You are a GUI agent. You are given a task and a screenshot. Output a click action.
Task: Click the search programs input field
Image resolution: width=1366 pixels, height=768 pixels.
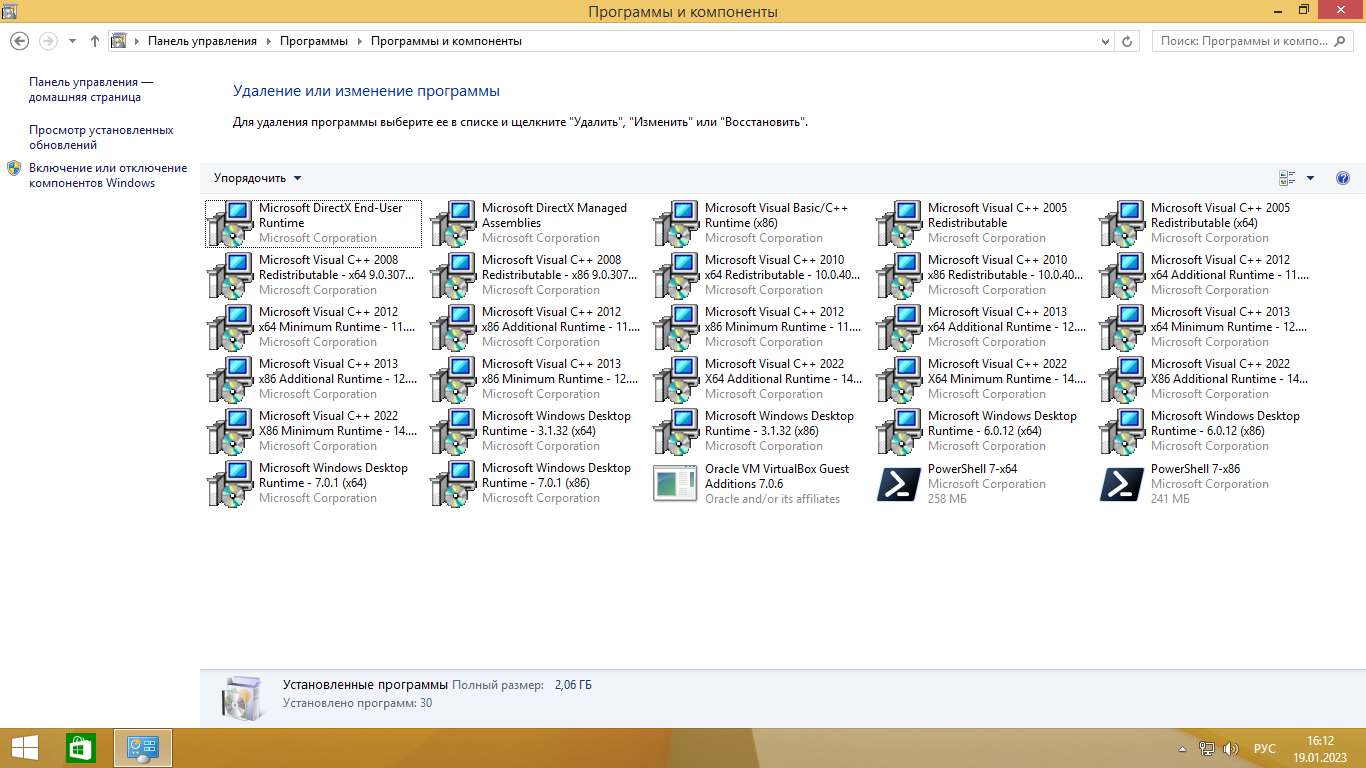(x=1245, y=41)
